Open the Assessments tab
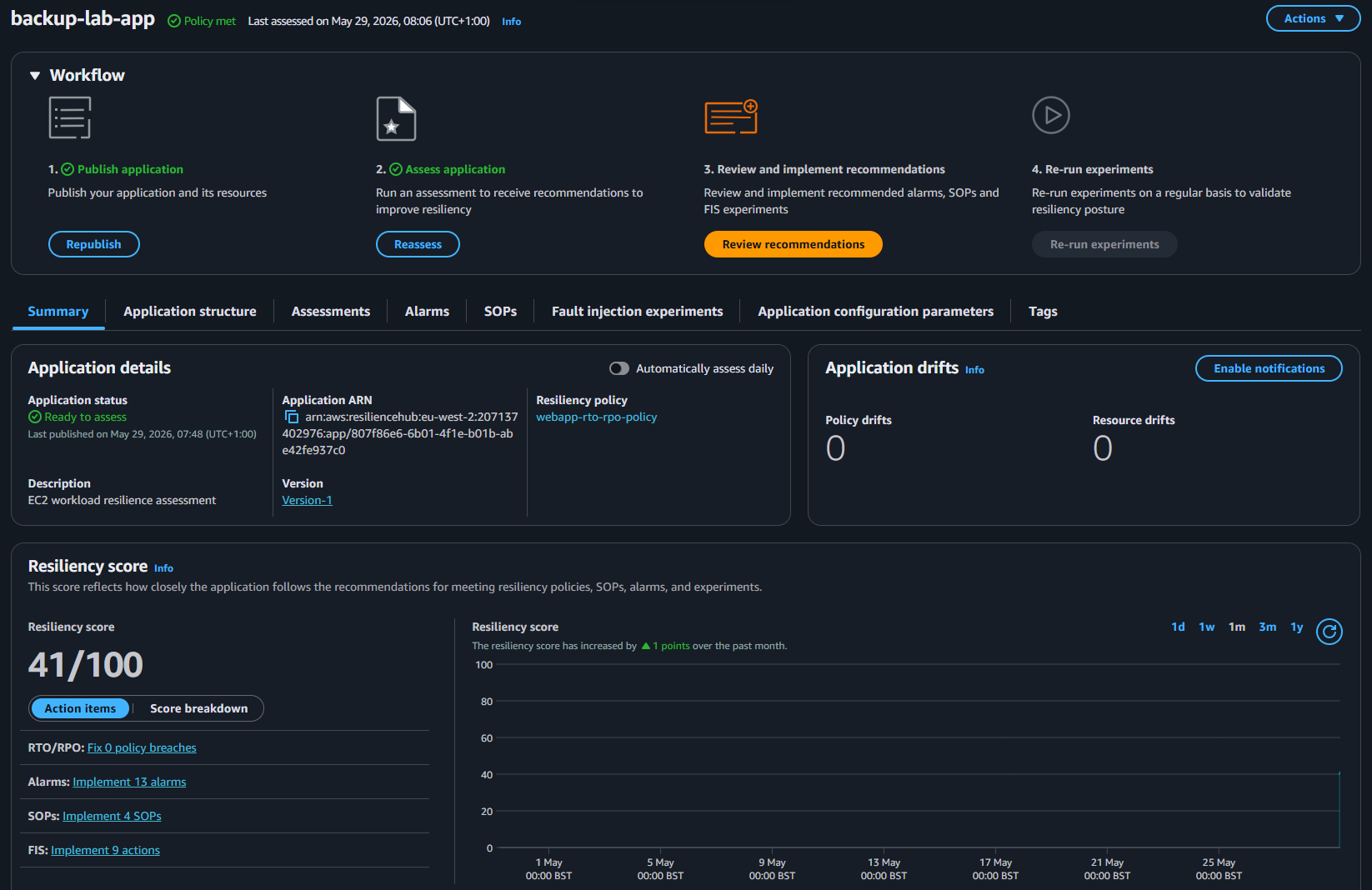Viewport: 1372px width, 890px height. (x=331, y=312)
